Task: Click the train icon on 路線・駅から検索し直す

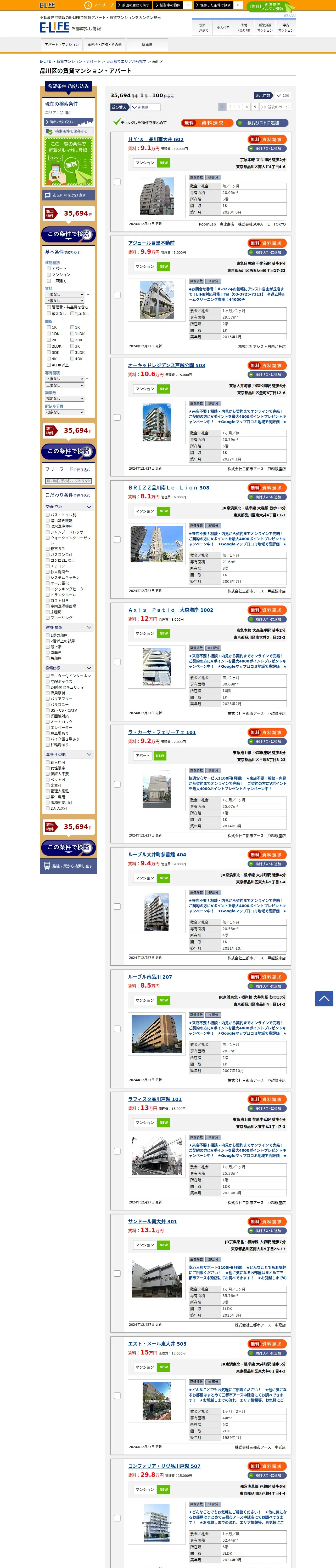Action: coord(47,866)
